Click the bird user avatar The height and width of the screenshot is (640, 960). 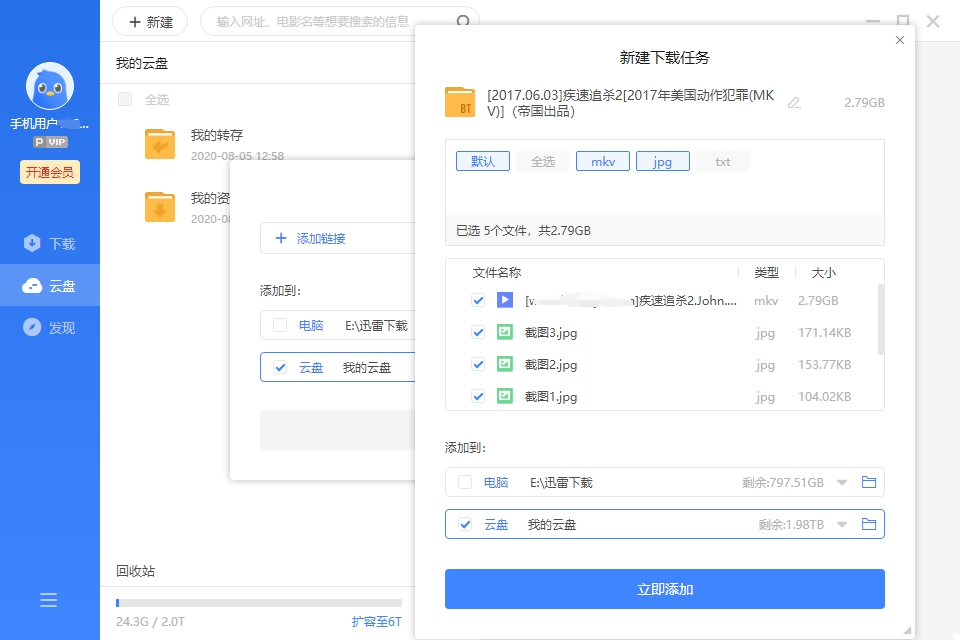pos(49,88)
